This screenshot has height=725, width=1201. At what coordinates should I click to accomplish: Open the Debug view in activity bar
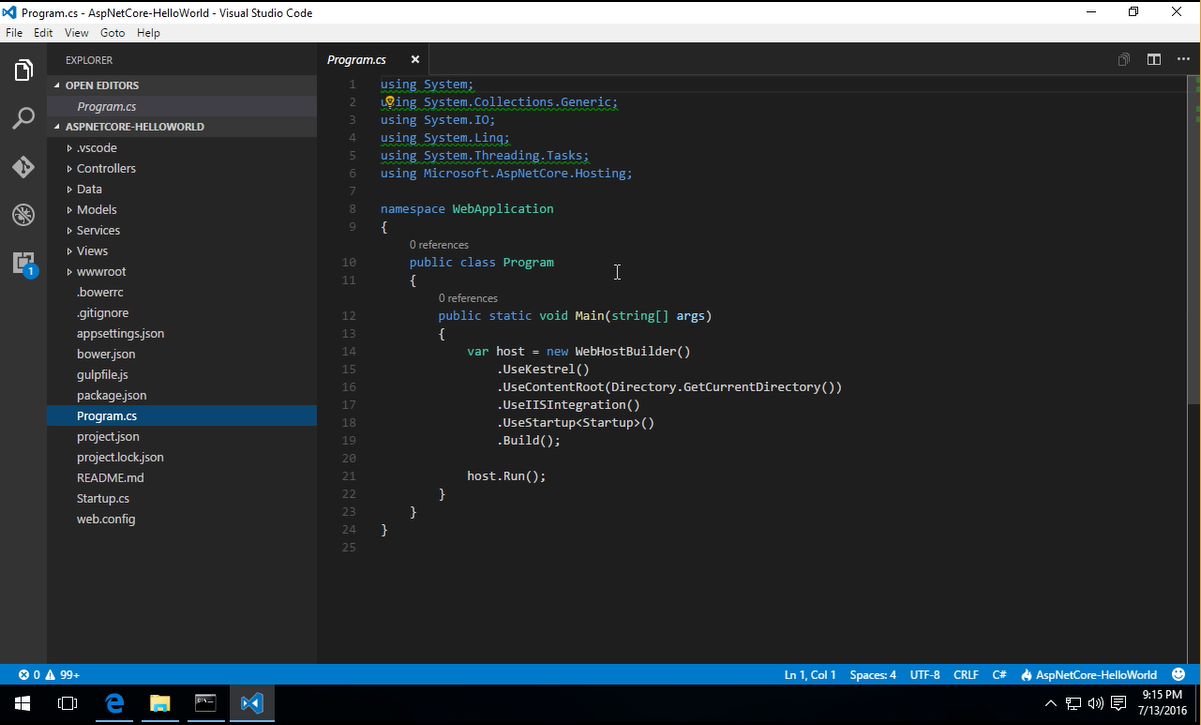[22, 214]
